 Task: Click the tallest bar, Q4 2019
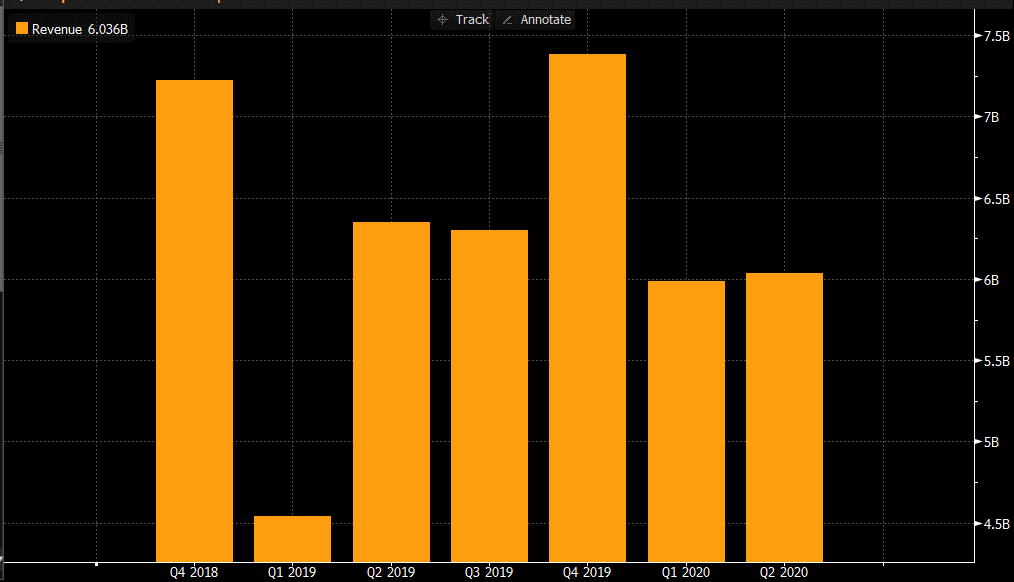point(587,307)
